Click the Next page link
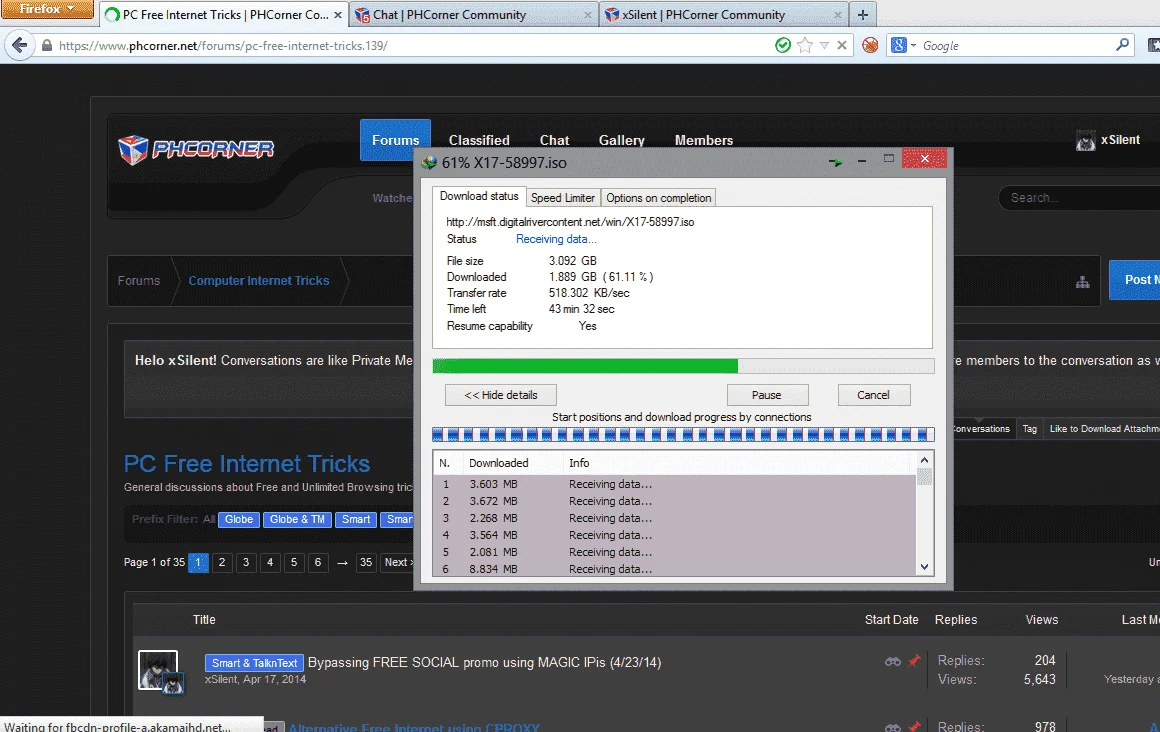Screen dimensions: 1160x732 pos(397,563)
